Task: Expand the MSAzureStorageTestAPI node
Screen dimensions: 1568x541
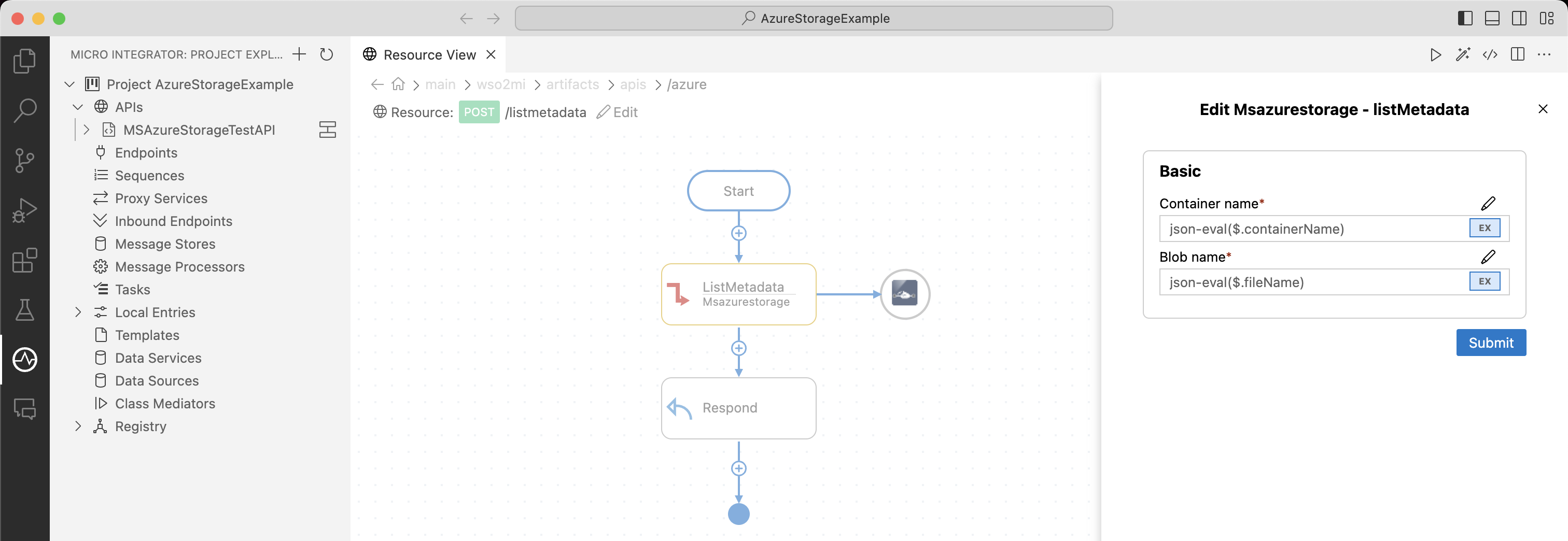Action: [87, 130]
